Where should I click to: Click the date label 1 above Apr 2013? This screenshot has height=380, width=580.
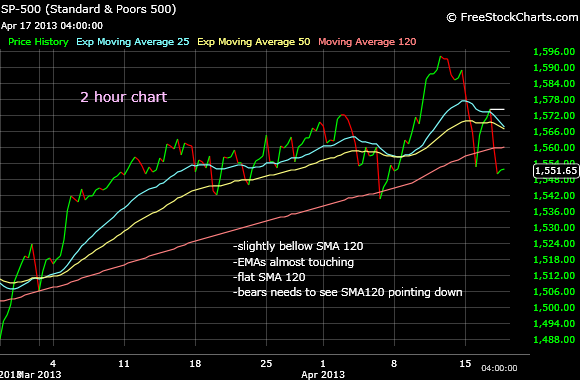tap(323, 363)
